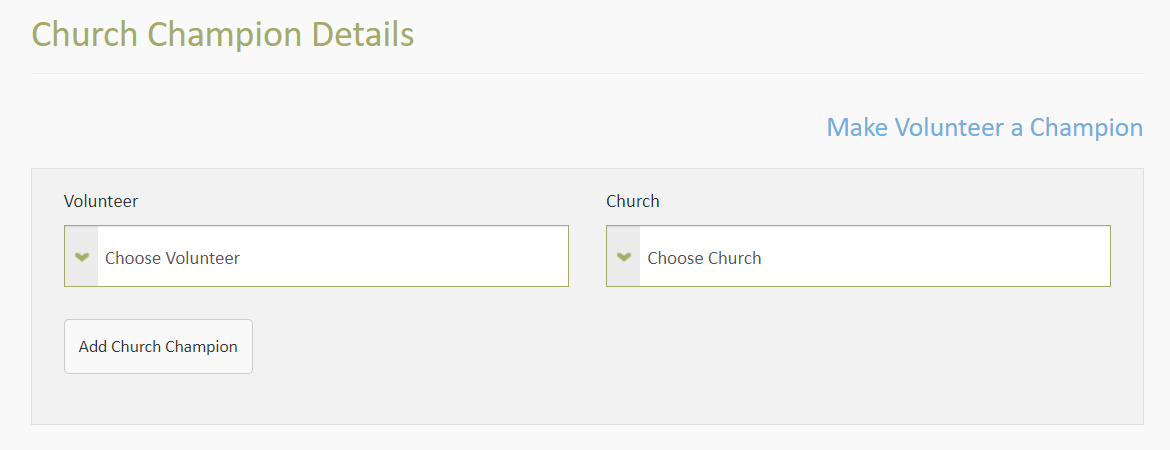
Task: Click the grey arrow box left of Choose Church
Action: tap(624, 257)
